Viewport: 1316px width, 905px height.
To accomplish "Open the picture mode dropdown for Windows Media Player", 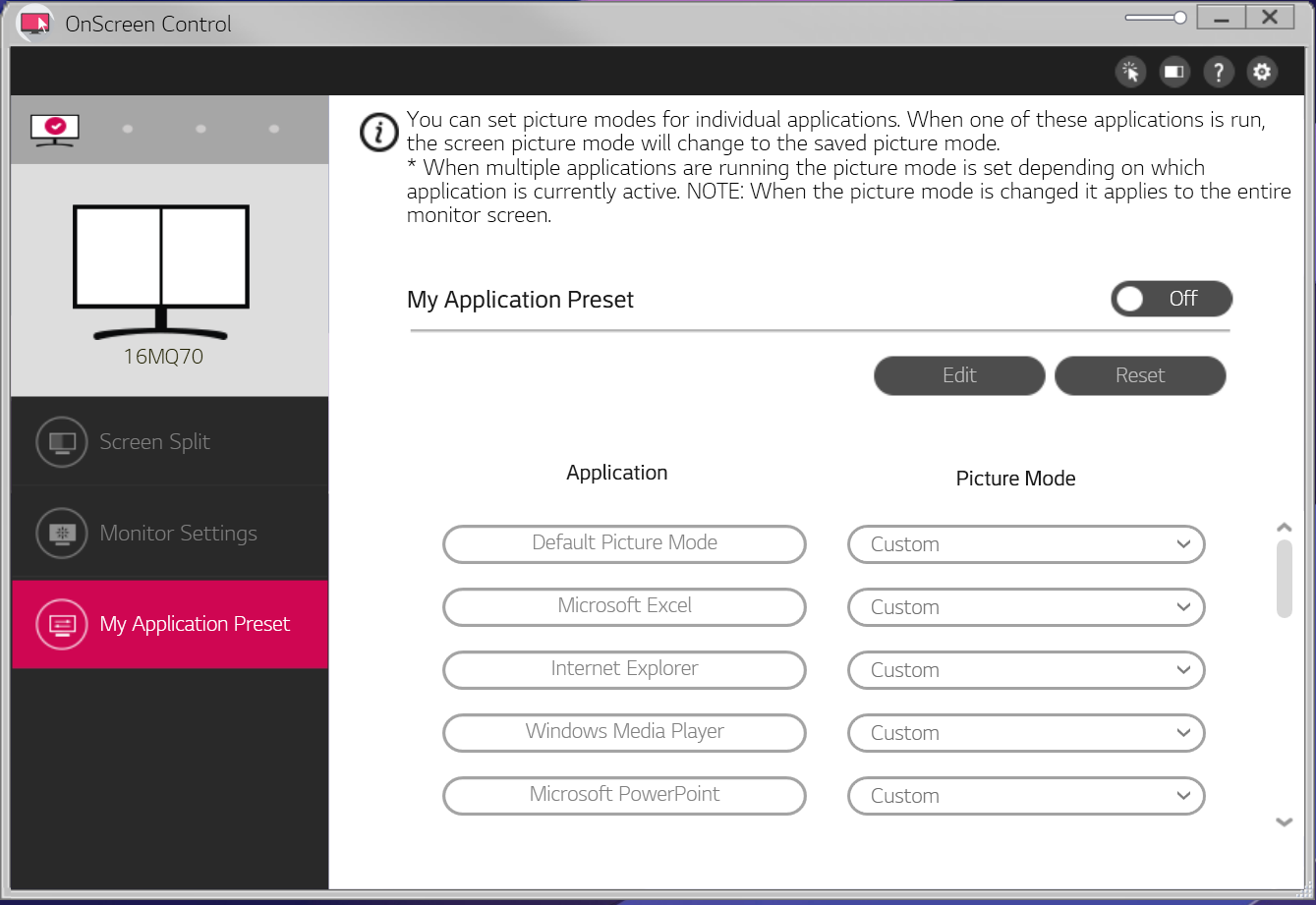I will click(x=1025, y=733).
